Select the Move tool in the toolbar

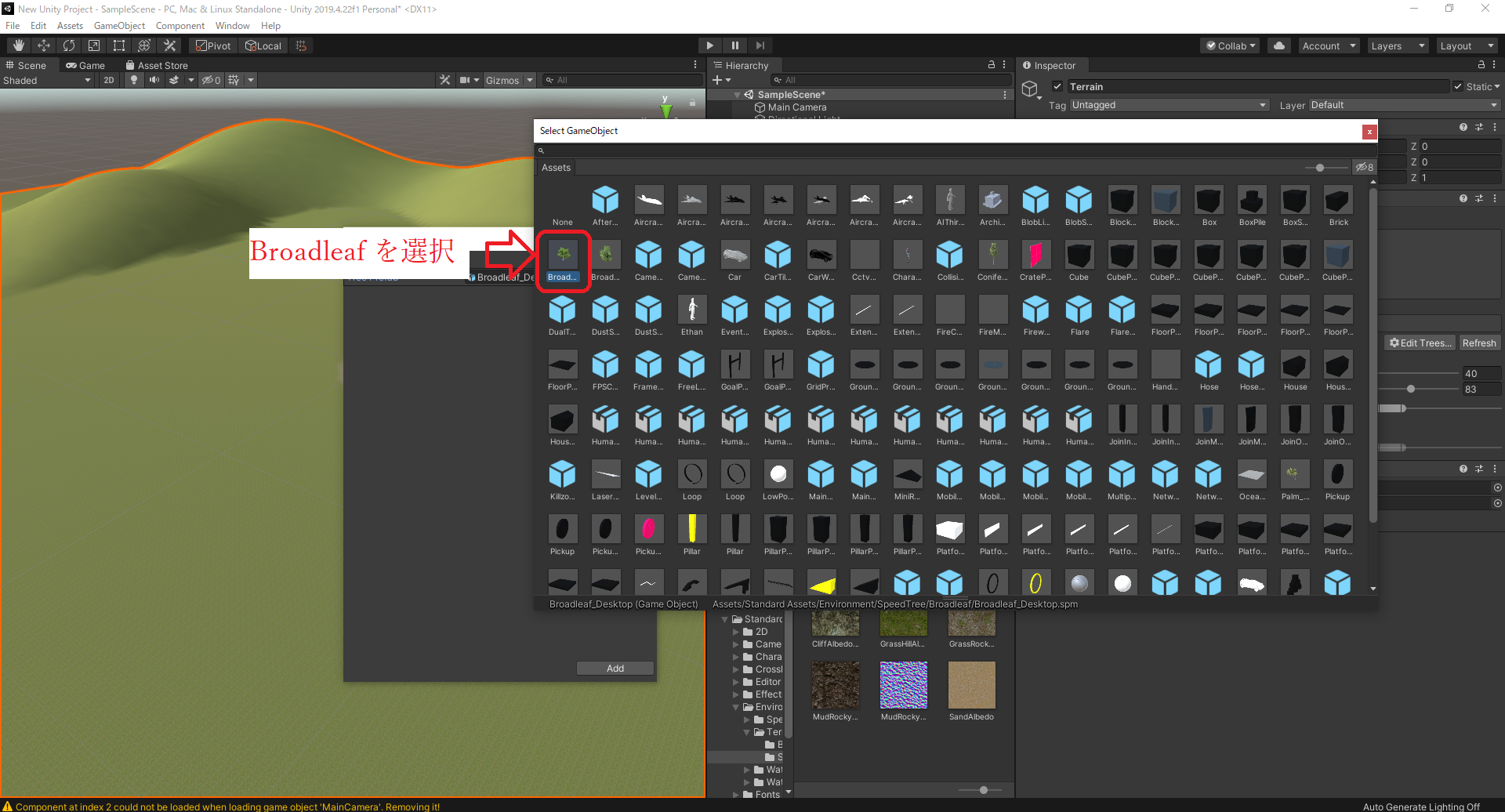point(44,45)
